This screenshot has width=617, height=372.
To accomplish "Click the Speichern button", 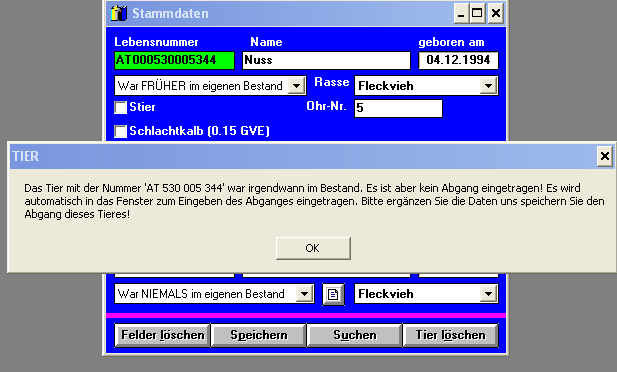I will [x=259, y=335].
